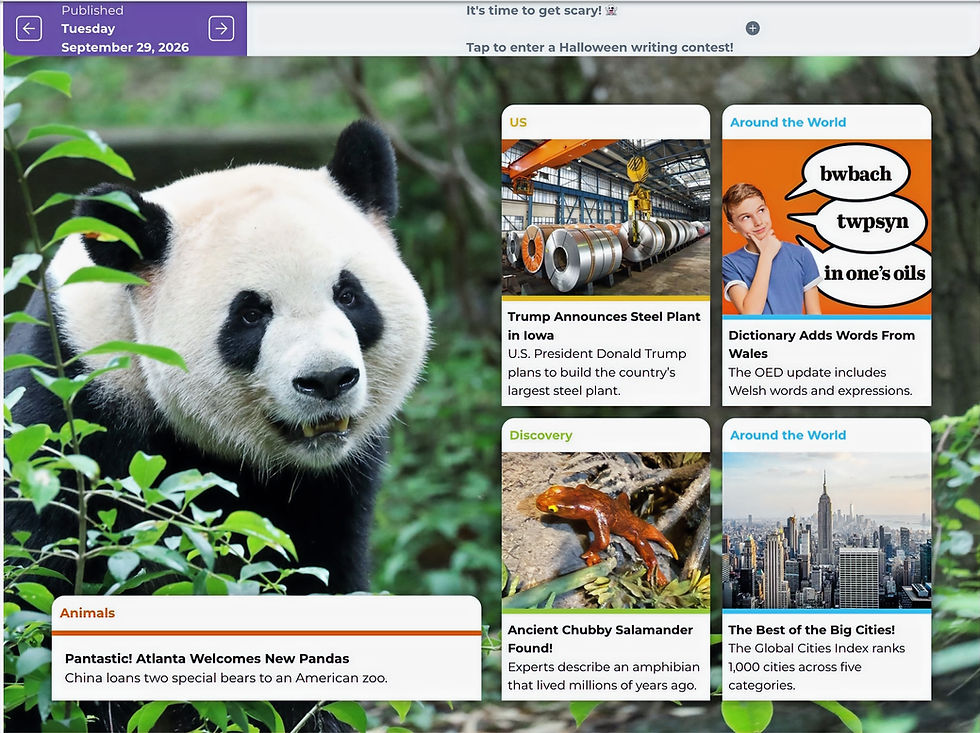This screenshot has height=733, width=980.
Task: Click the 'Tuesday' label in the date bar
Action: (88, 29)
